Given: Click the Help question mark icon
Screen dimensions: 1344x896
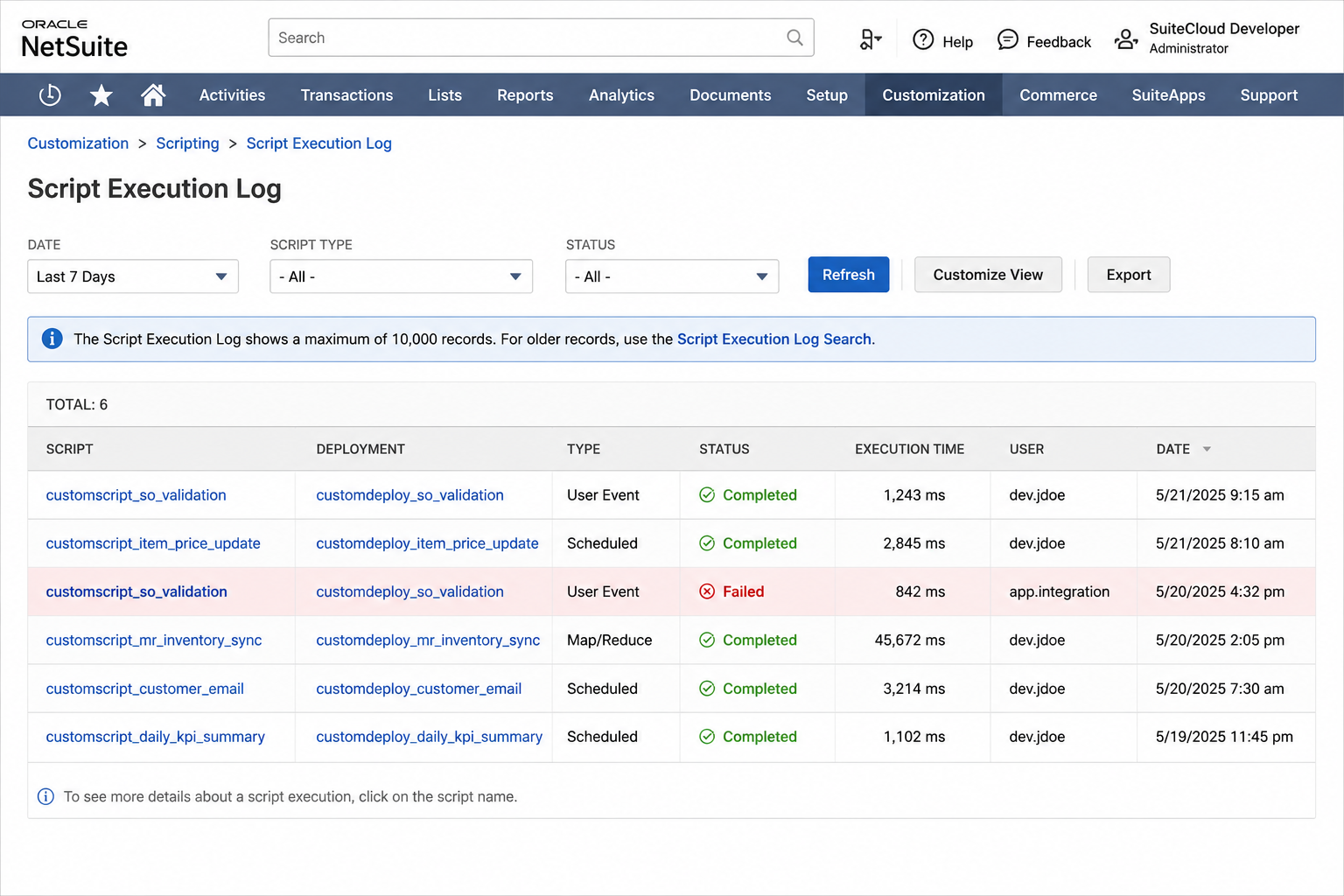Looking at the screenshot, I should [x=923, y=39].
